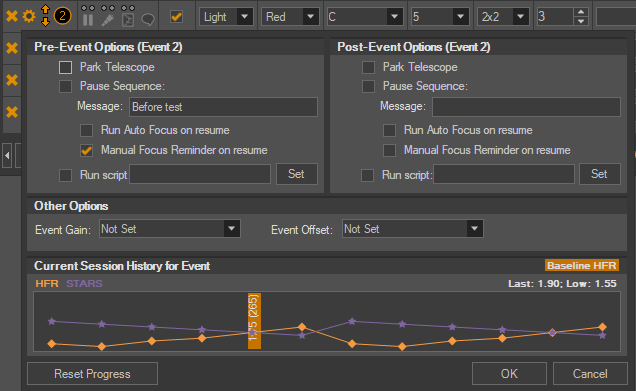Screen dimensions: 636x391
Task: Click the circled number 2 event badge
Action: 62,16
